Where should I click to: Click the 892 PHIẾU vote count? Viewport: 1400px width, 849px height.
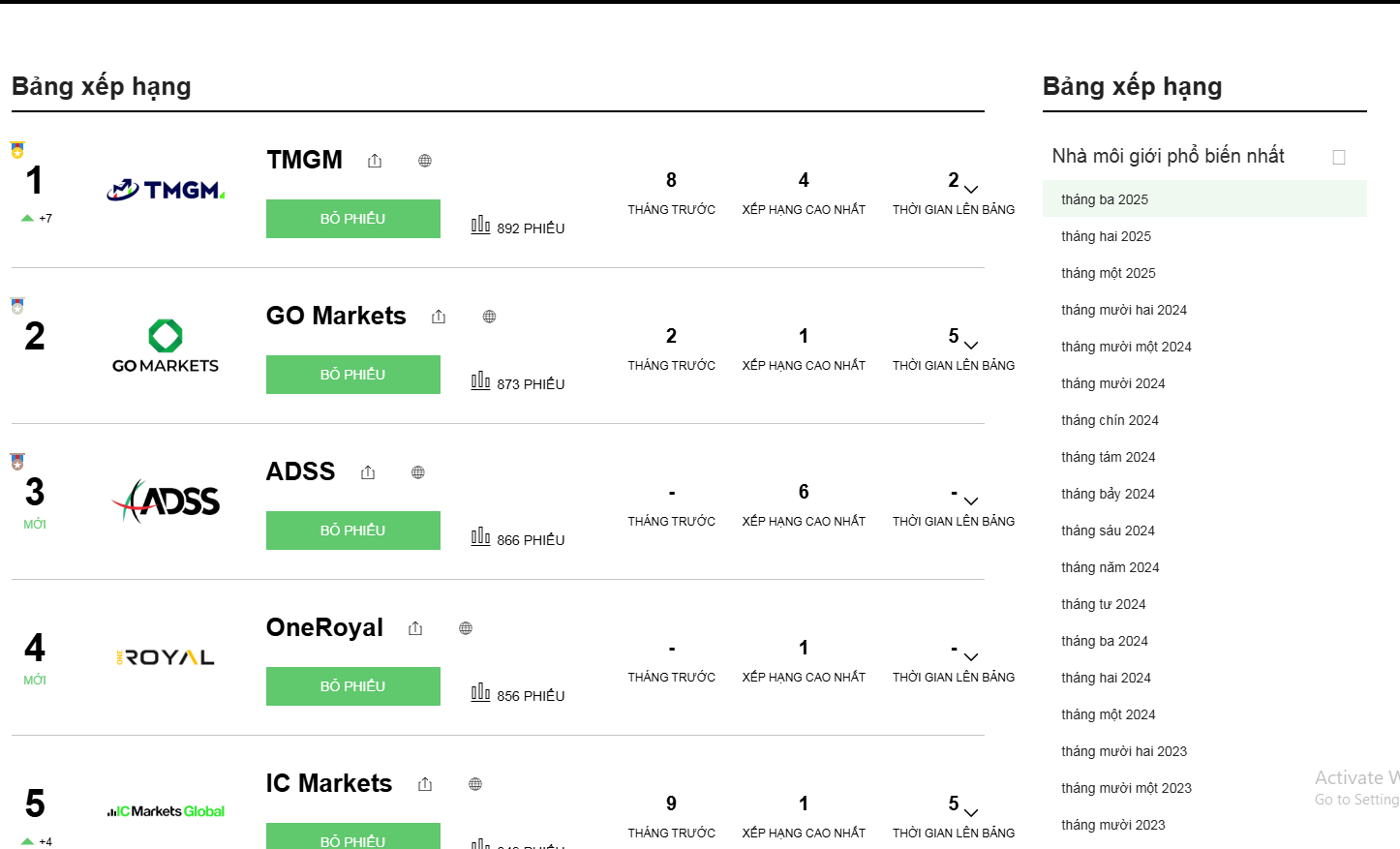coord(531,228)
